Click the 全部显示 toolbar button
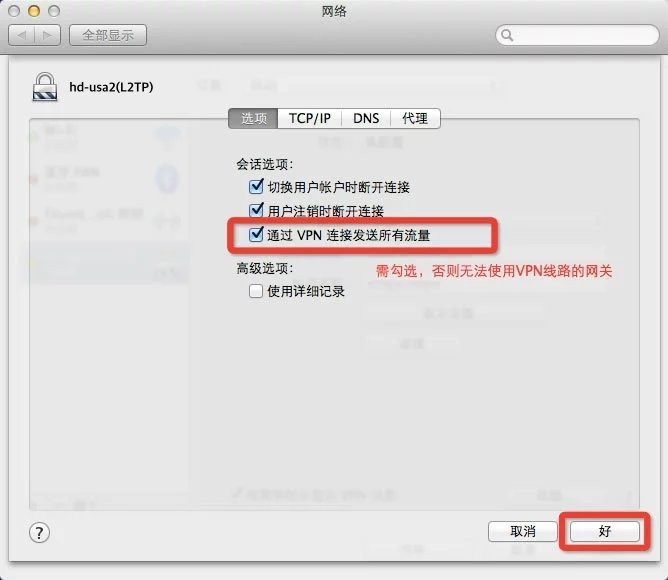Image resolution: width=668 pixels, height=580 pixels. pos(108,35)
